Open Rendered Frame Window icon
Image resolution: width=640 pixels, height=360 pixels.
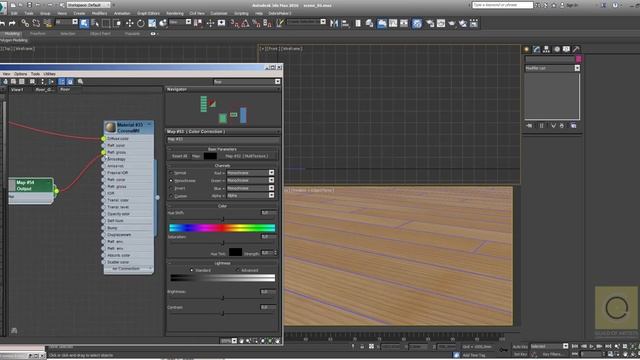click(x=441, y=23)
